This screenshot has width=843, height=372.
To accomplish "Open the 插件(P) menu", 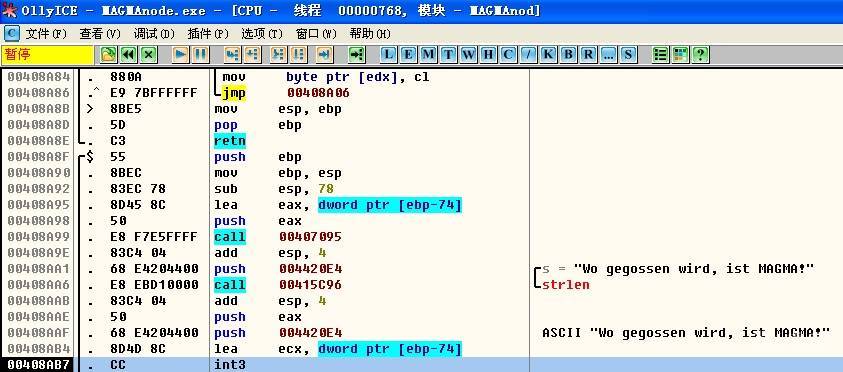I will pos(208,34).
